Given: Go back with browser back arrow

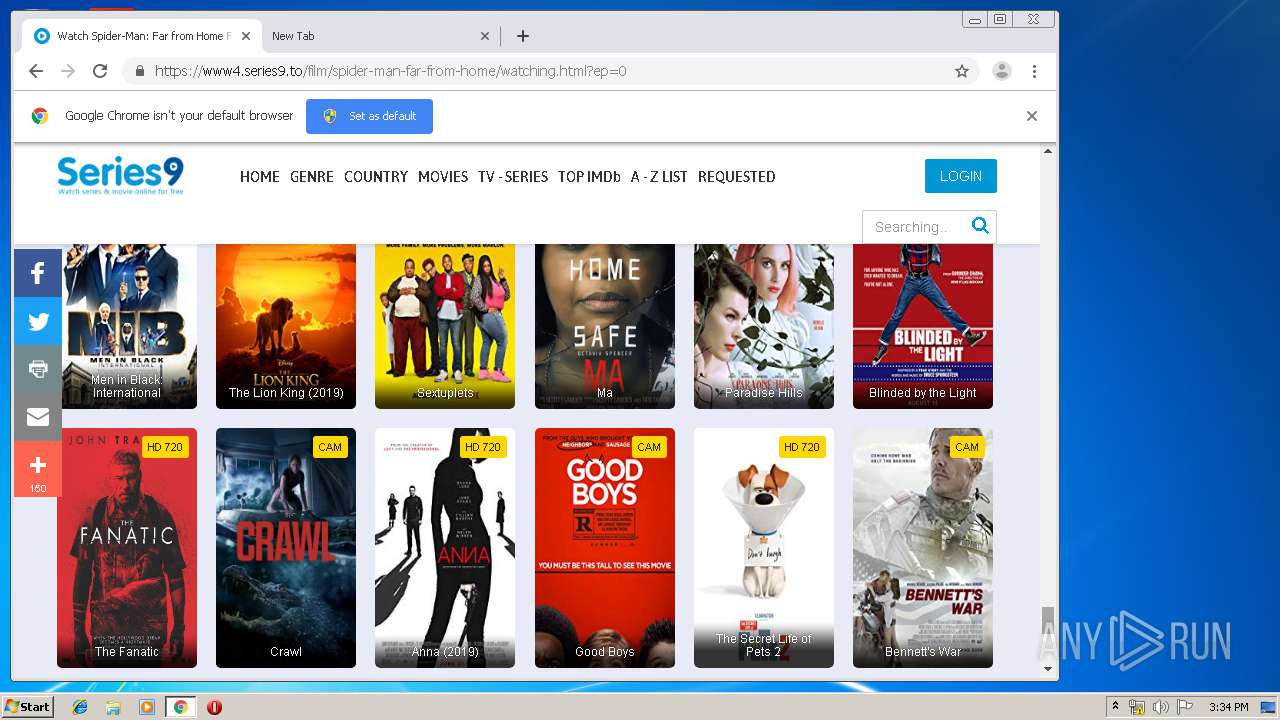Looking at the screenshot, I should pyautogui.click(x=36, y=71).
